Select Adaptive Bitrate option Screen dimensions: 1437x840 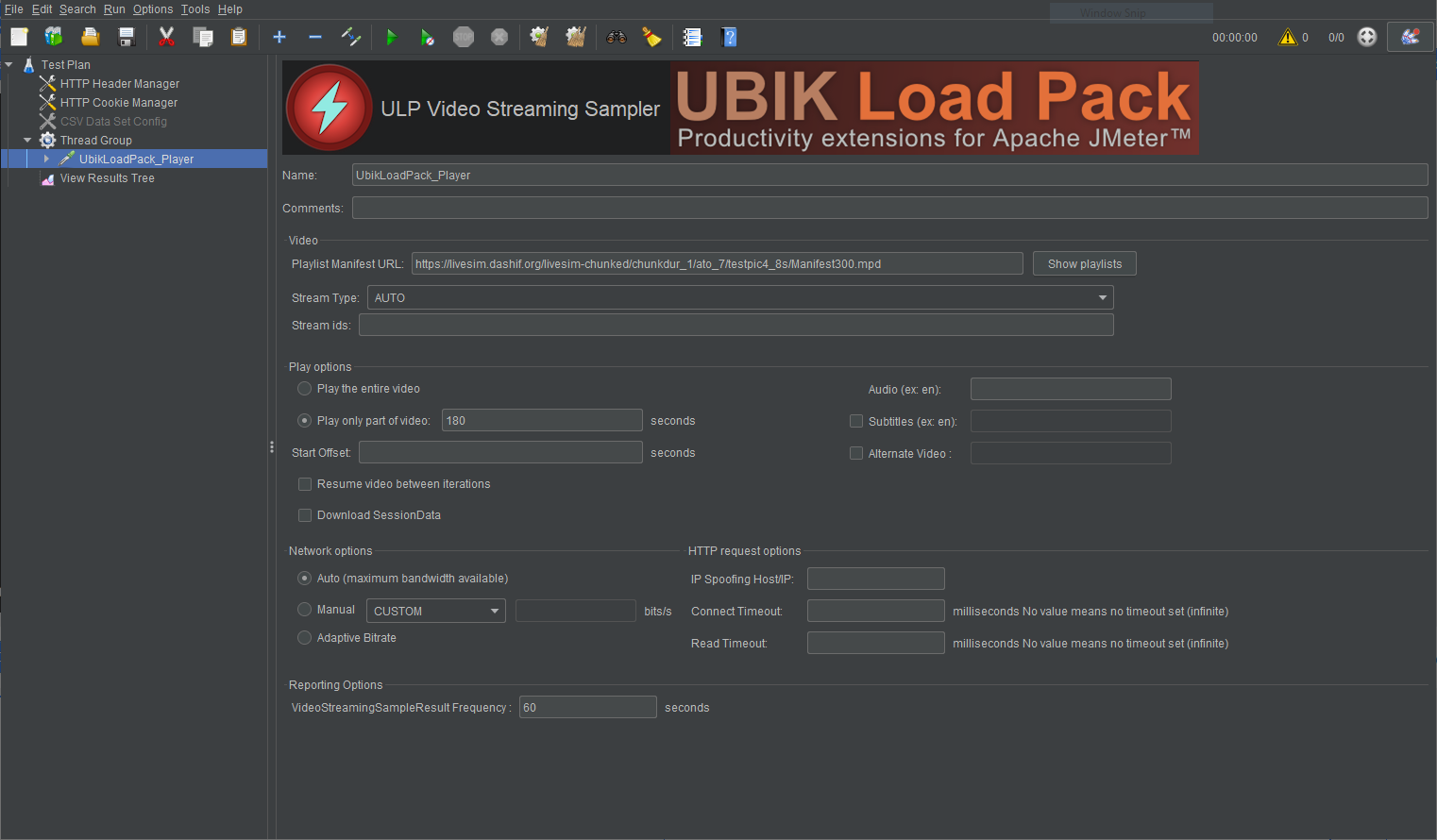pos(304,638)
